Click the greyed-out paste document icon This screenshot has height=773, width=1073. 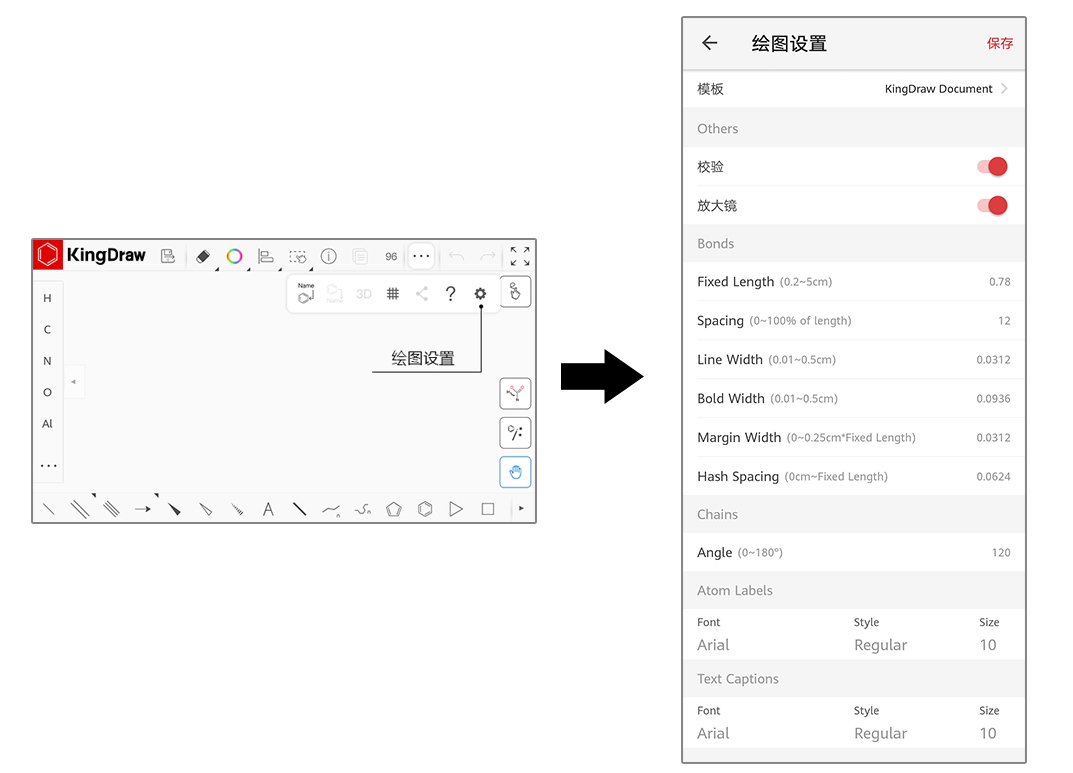tap(360, 257)
